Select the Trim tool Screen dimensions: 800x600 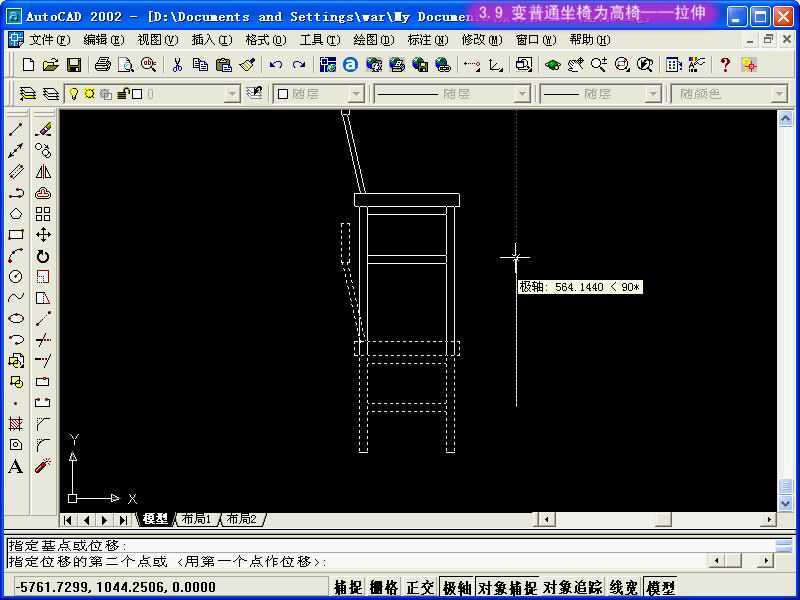[x=43, y=339]
